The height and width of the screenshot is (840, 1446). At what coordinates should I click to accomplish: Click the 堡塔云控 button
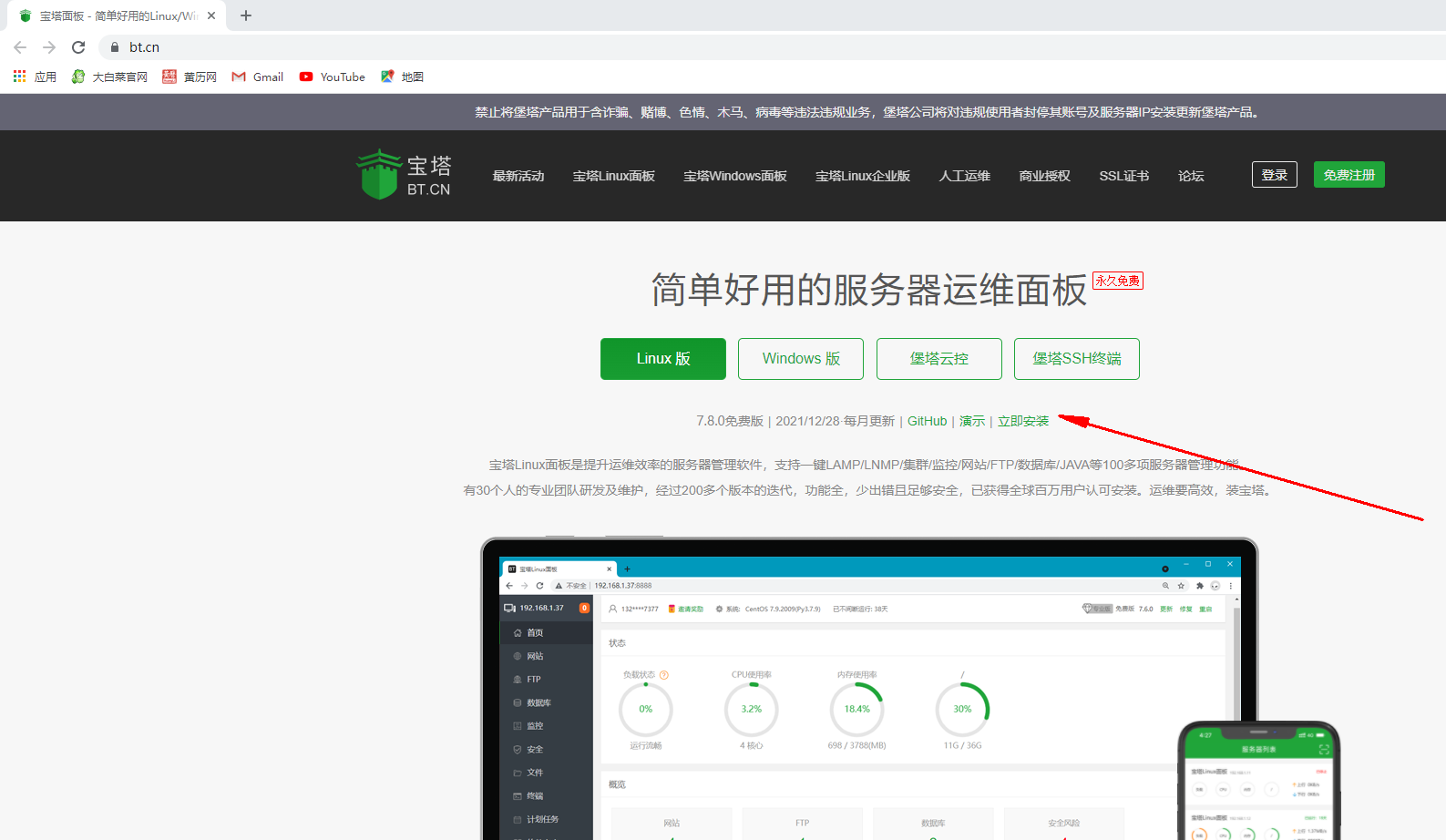click(939, 359)
